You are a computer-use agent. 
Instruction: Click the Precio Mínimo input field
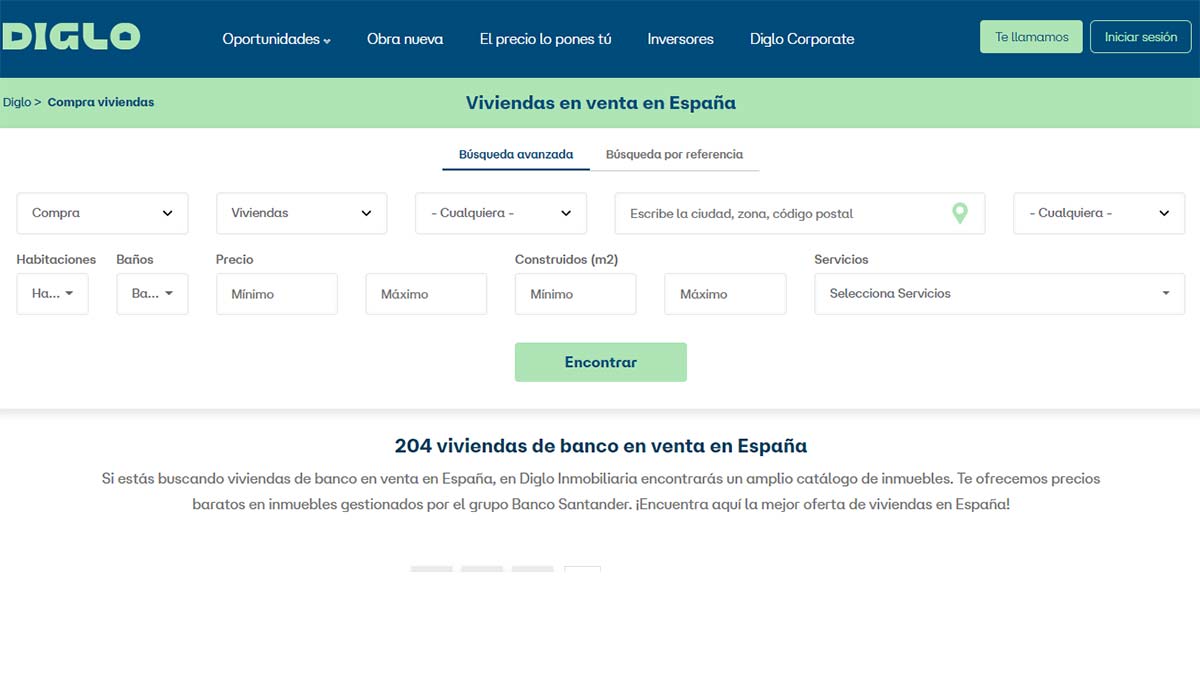(276, 294)
